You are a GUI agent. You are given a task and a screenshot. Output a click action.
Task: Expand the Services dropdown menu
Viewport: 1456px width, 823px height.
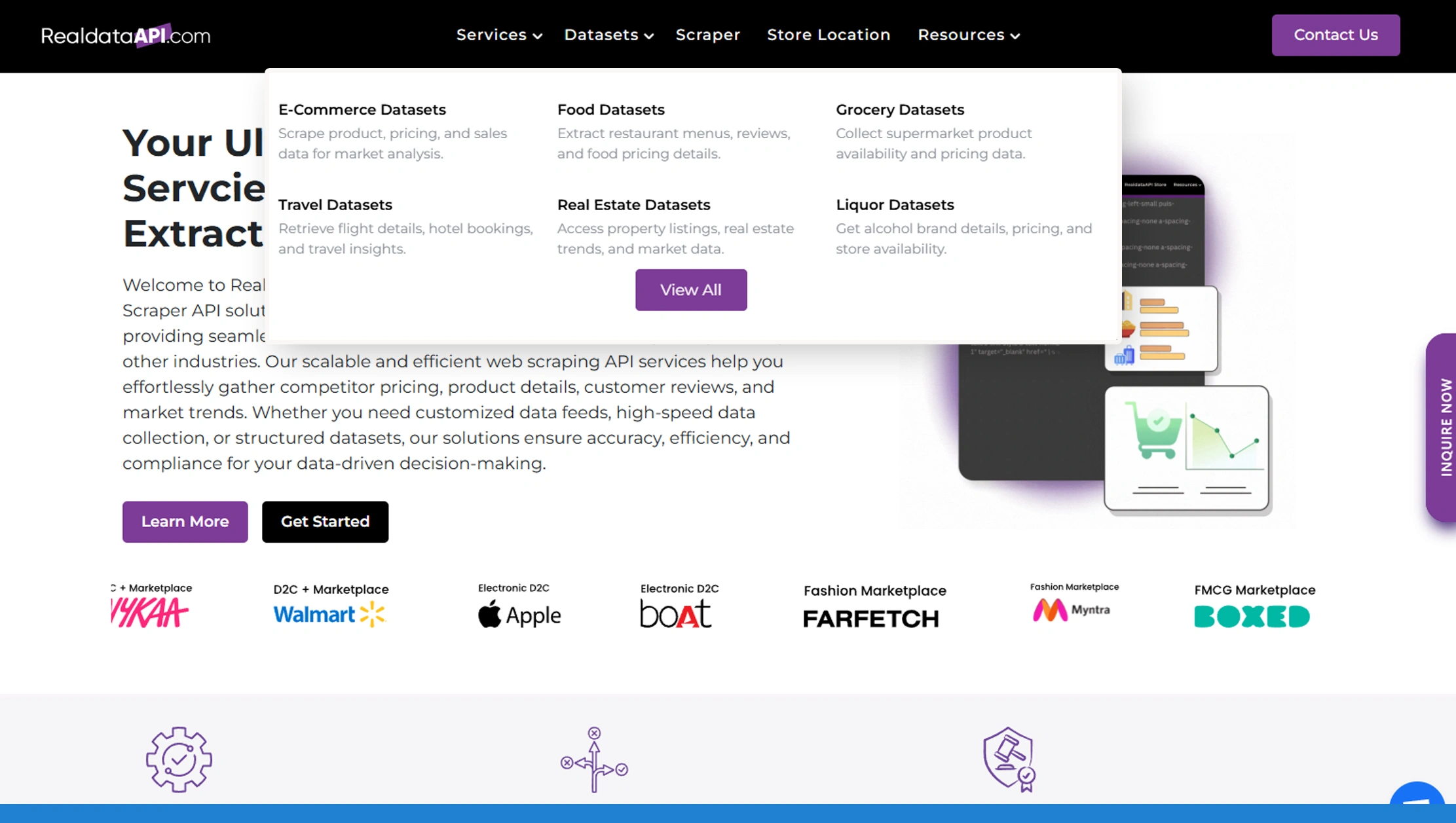point(499,35)
